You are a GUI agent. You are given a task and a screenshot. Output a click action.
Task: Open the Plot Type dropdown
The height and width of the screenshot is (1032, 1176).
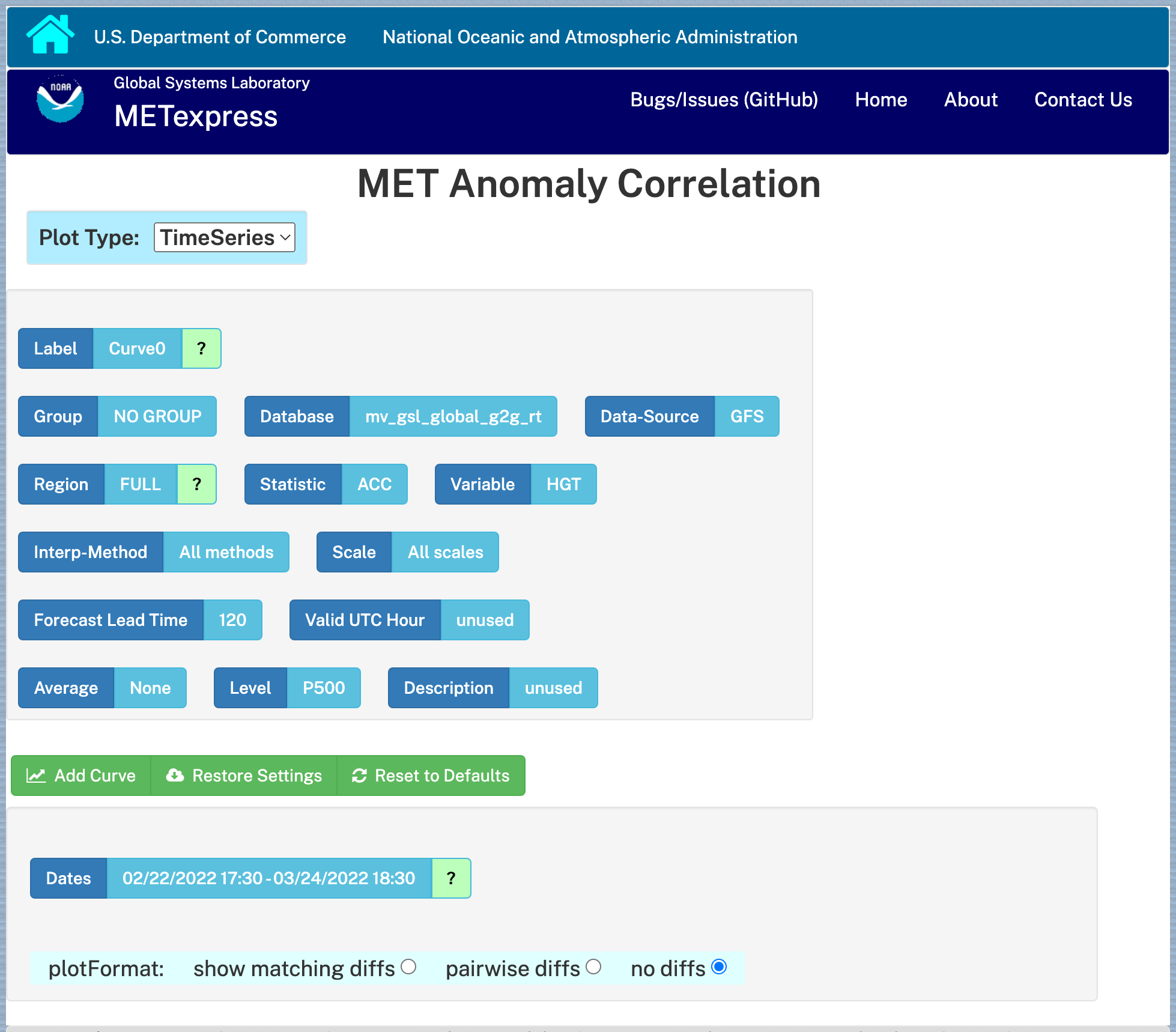pos(224,237)
